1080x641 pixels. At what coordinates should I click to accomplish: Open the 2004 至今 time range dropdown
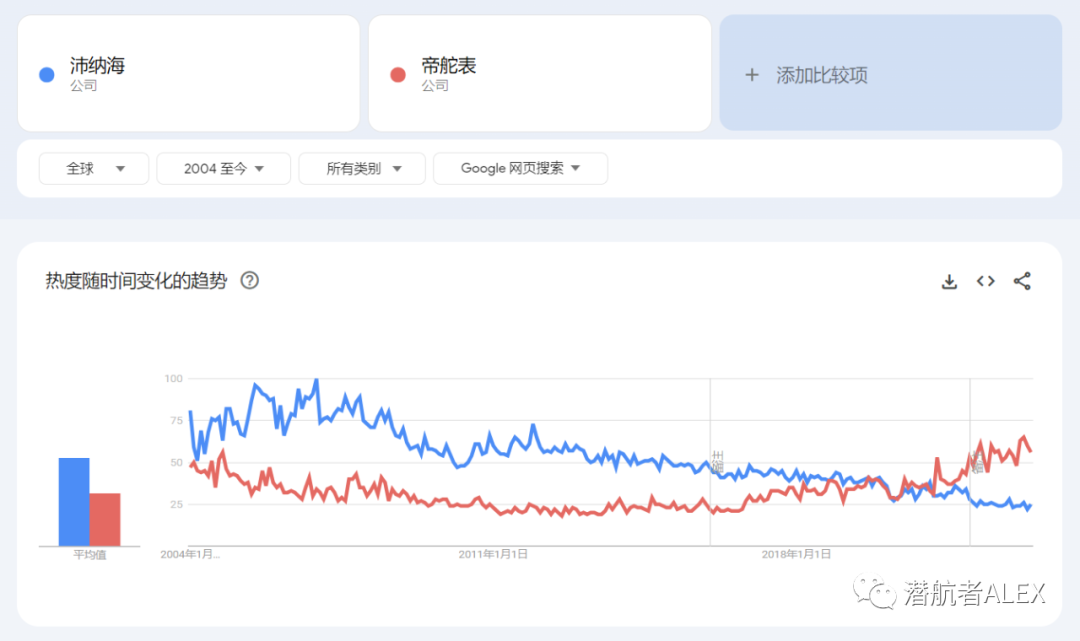point(223,169)
